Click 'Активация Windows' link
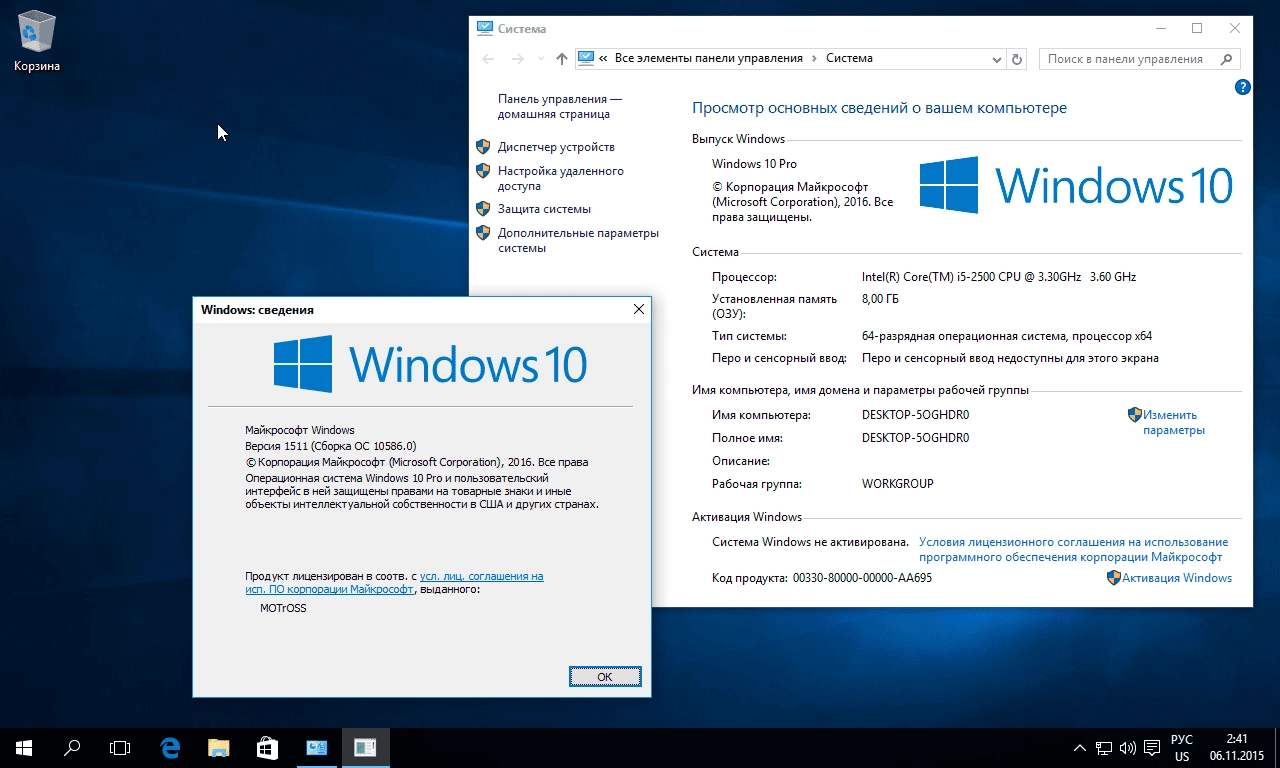 coord(1176,578)
